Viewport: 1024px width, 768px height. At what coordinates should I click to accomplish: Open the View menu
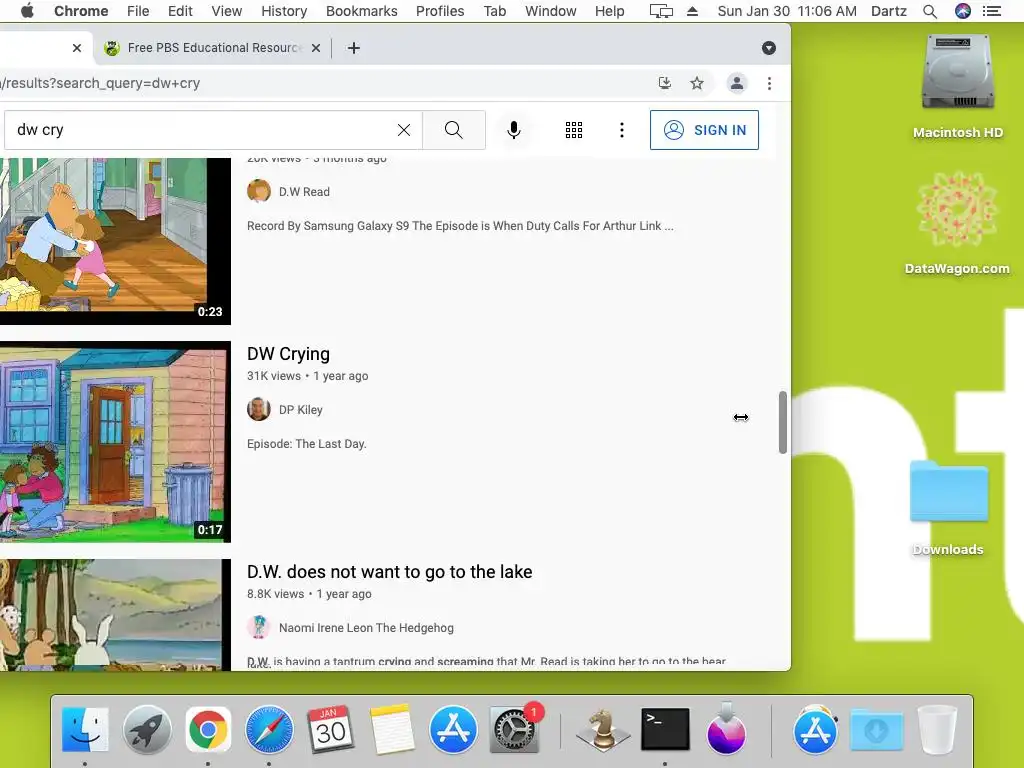point(227,11)
